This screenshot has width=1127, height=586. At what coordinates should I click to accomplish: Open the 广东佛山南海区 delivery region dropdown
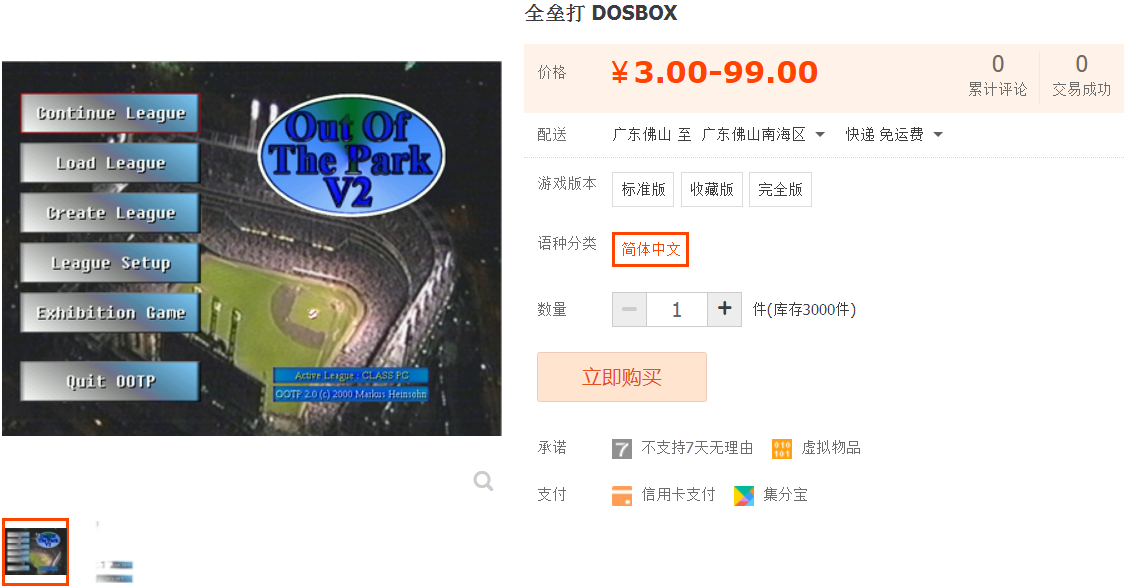tap(763, 134)
